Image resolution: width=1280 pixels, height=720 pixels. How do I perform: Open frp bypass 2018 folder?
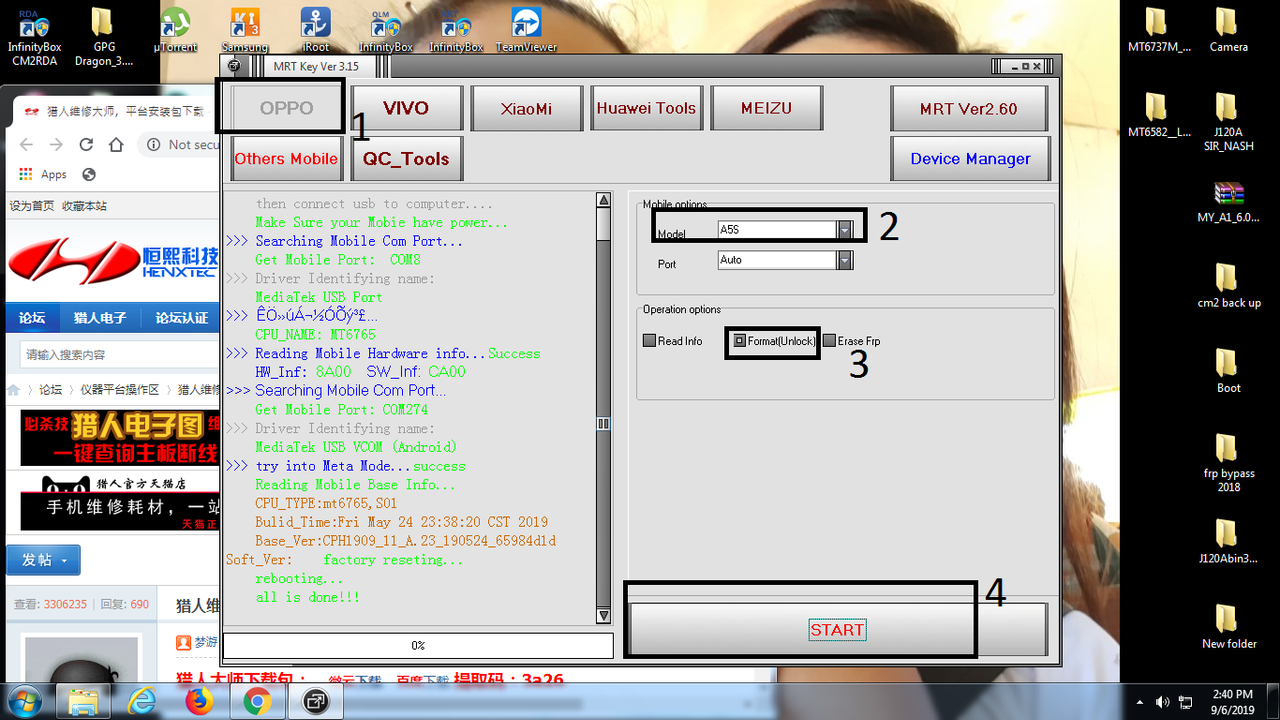click(x=1228, y=462)
